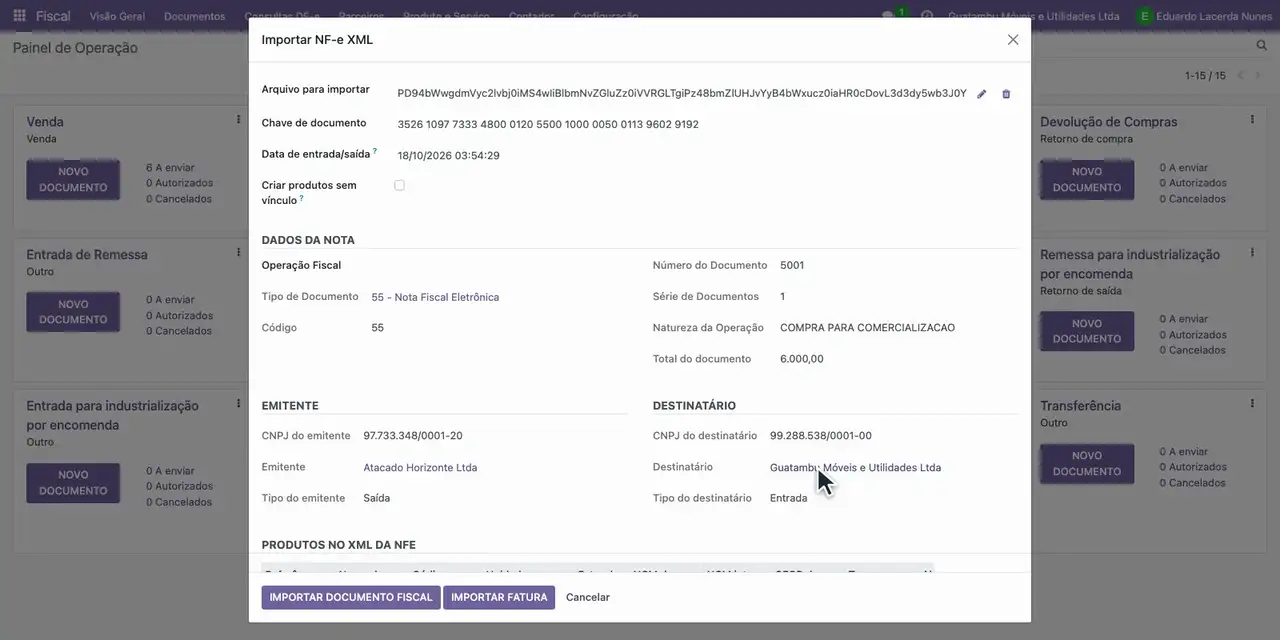
Task: Click Novo Documento on Entrada para industrialização card
Action: point(73,483)
